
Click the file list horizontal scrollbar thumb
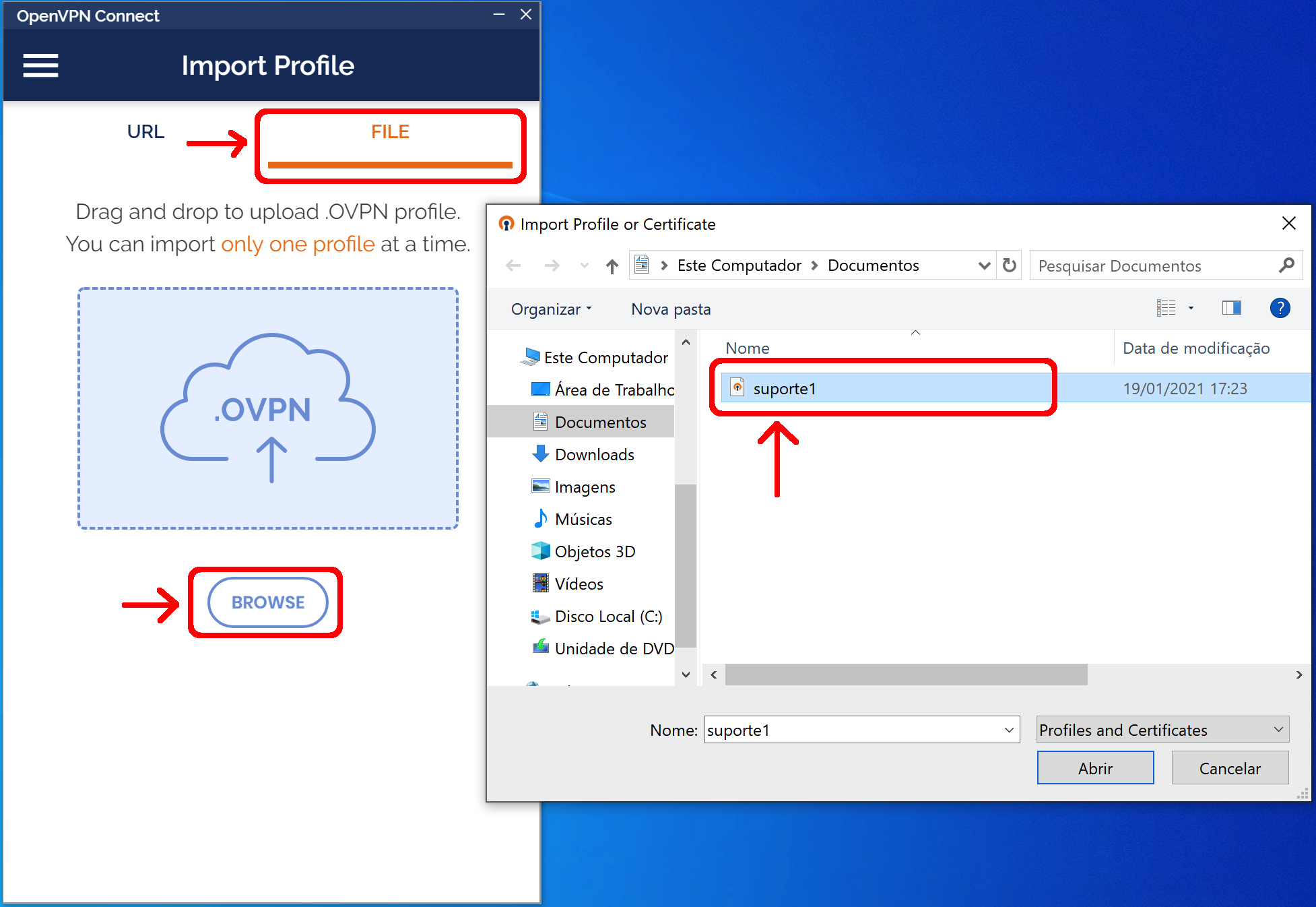tap(906, 675)
